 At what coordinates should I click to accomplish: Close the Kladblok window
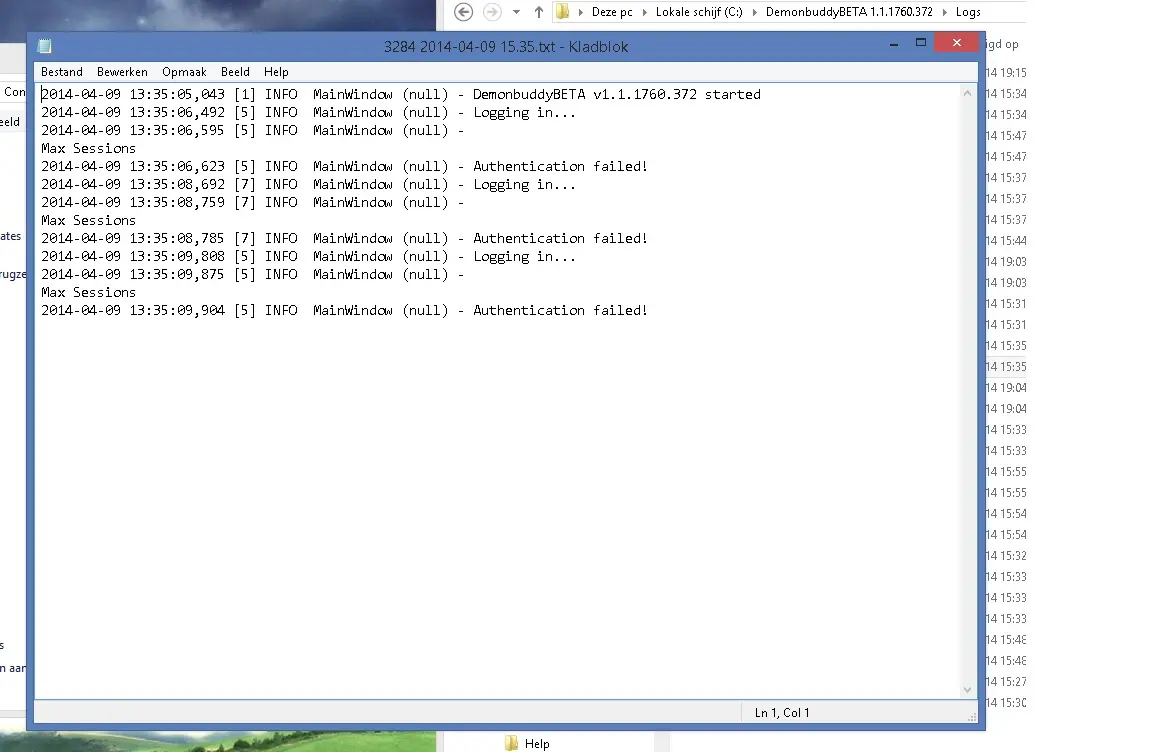pyautogui.click(x=957, y=44)
